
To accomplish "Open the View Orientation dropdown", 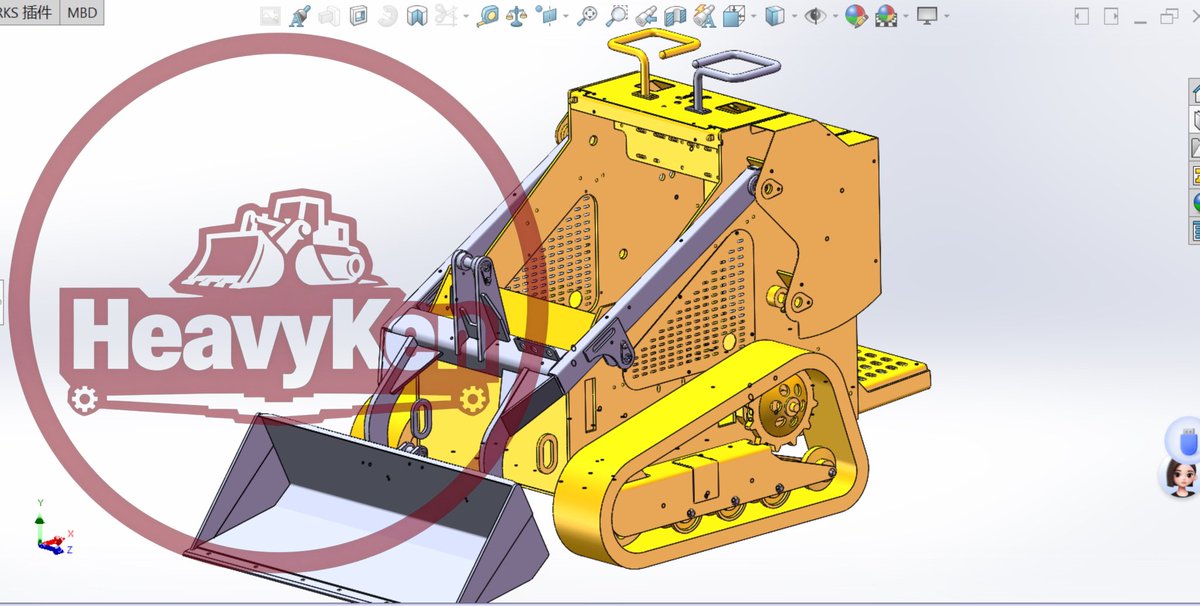I will pos(752,15).
